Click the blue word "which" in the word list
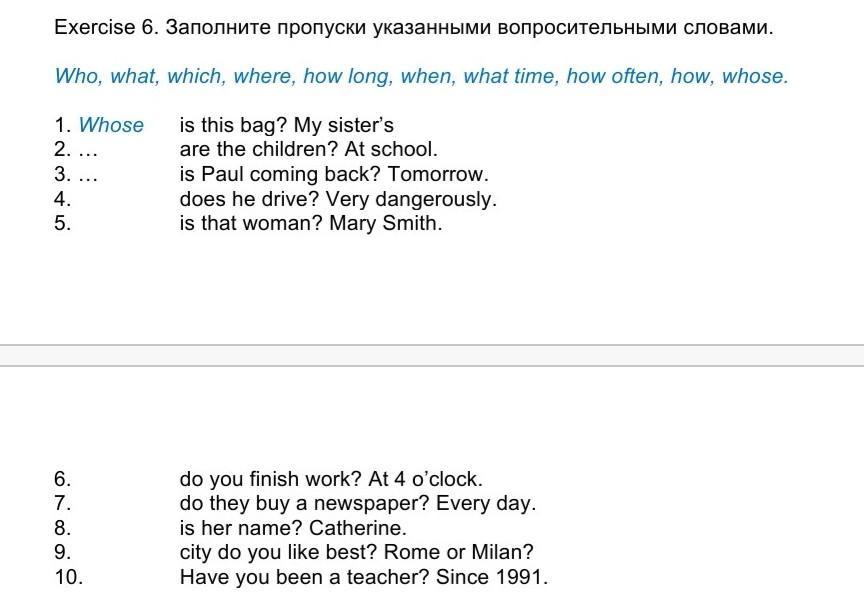This screenshot has height=608, width=864. pos(195,76)
